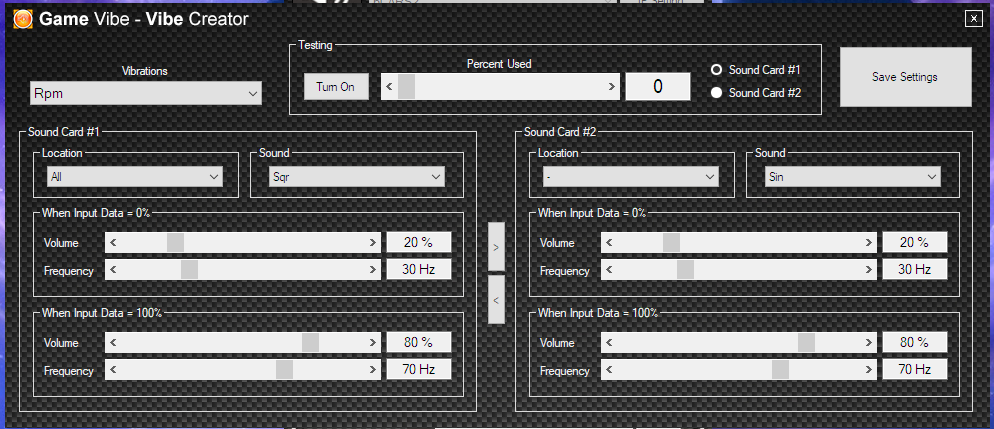Open the Vibrations dropdown showing Rpm
The height and width of the screenshot is (429, 994).
[146, 94]
